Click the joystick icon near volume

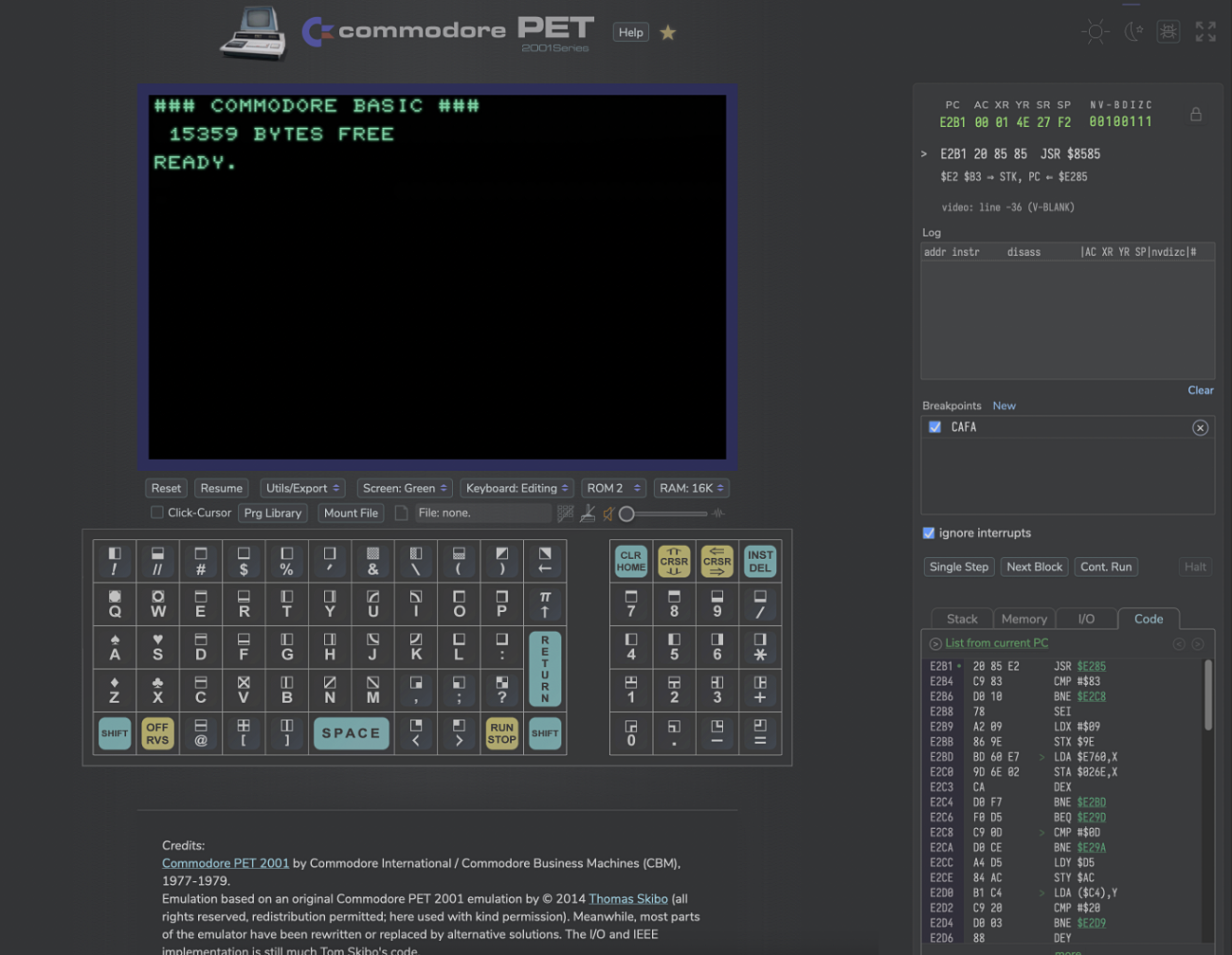588,513
